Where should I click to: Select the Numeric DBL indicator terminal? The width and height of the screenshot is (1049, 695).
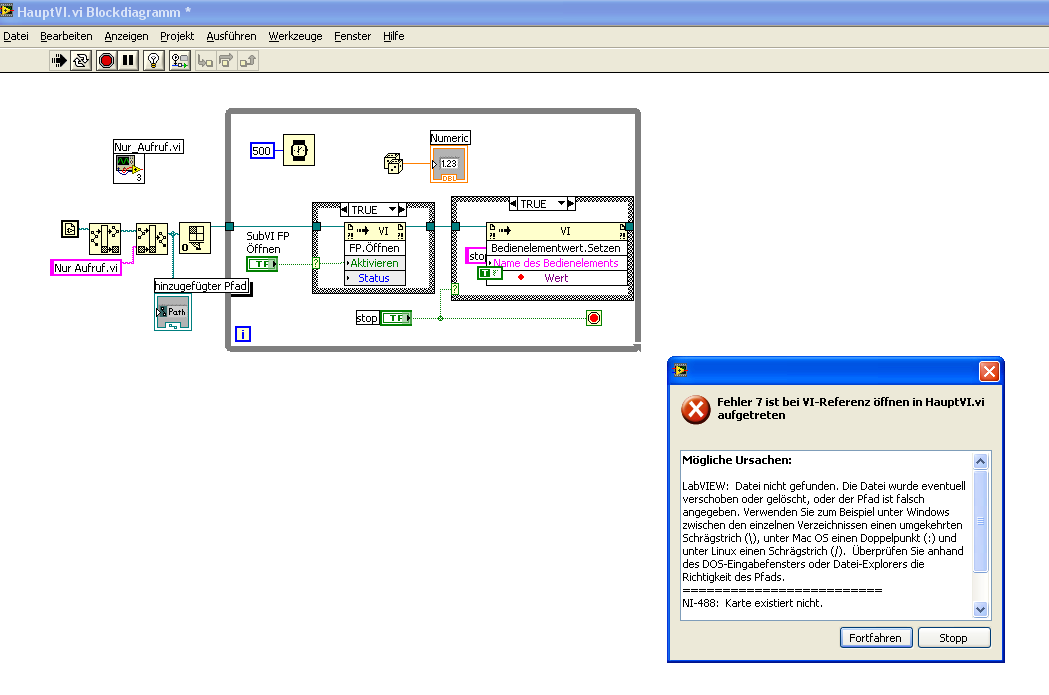click(449, 164)
